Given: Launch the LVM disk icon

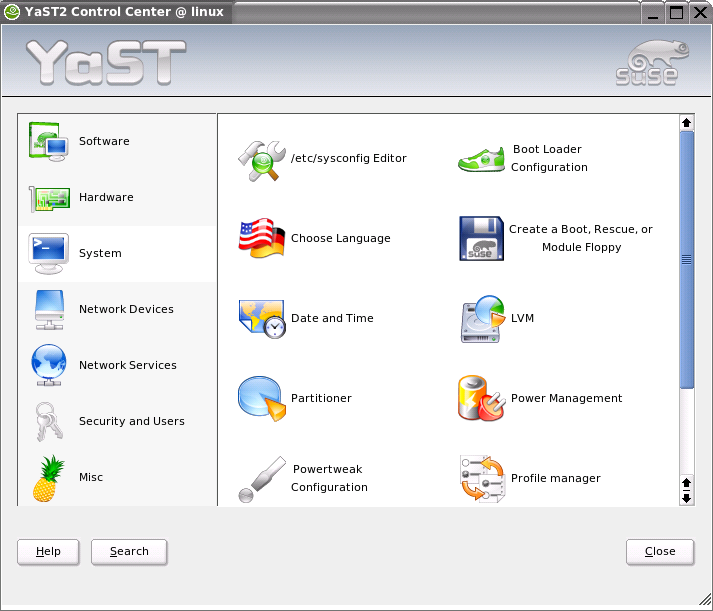Looking at the screenshot, I should [x=481, y=319].
